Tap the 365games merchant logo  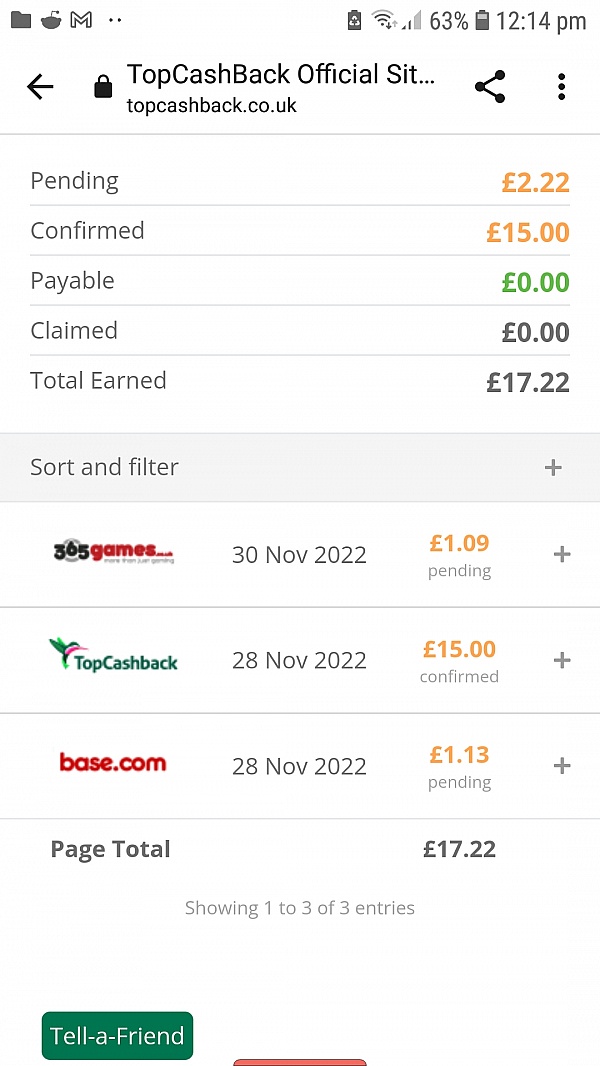pos(113,553)
